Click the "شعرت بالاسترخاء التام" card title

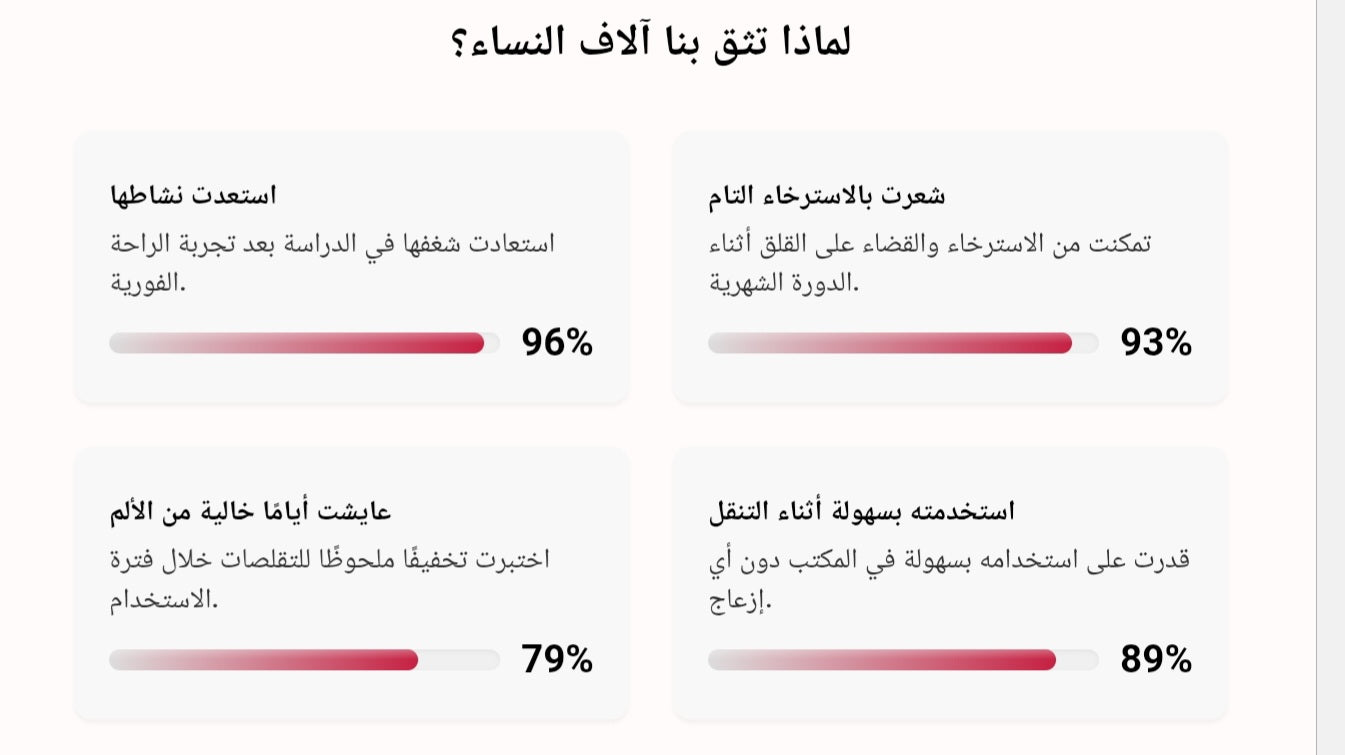click(827, 195)
